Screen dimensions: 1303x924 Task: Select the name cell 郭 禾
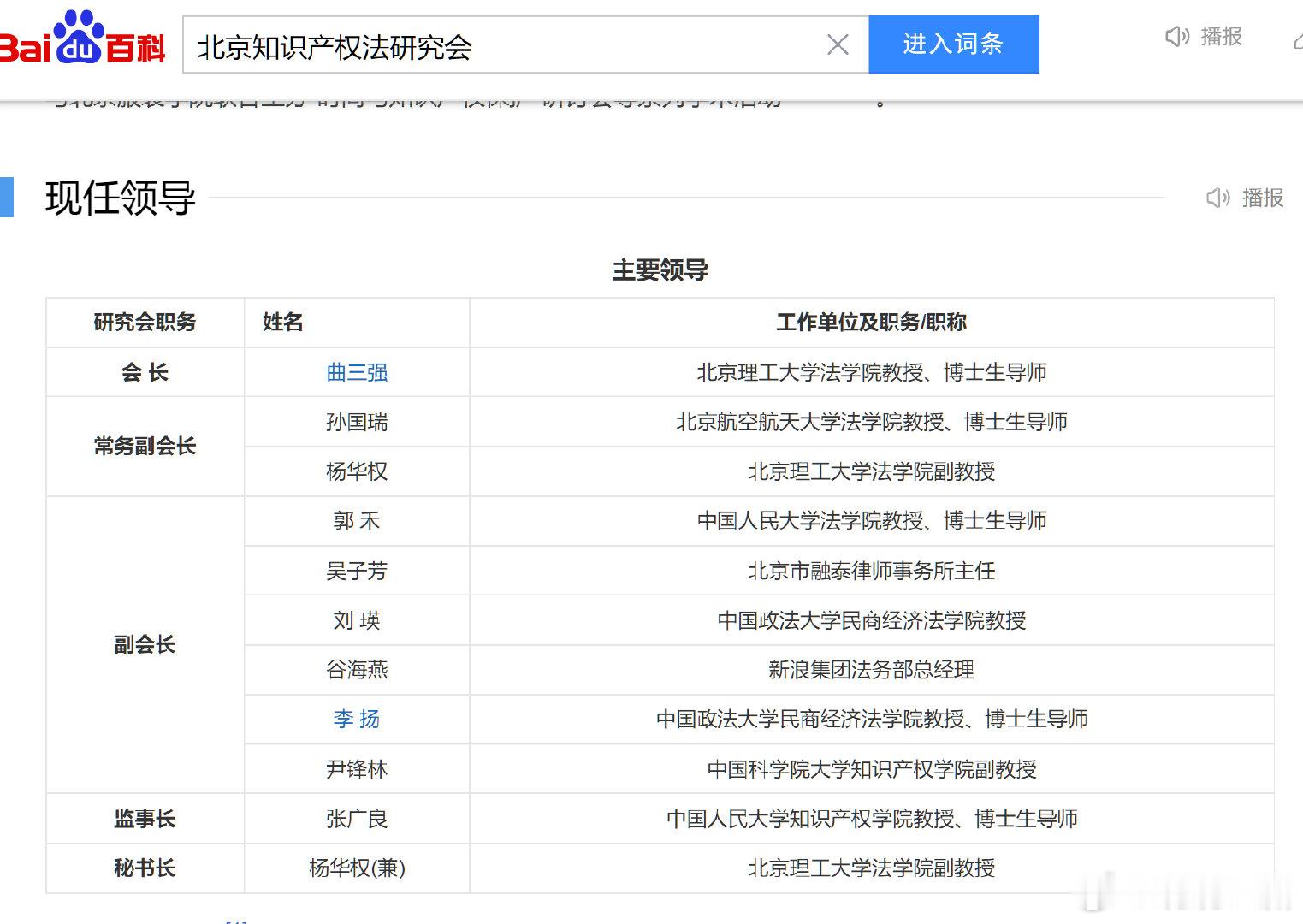[357, 521]
